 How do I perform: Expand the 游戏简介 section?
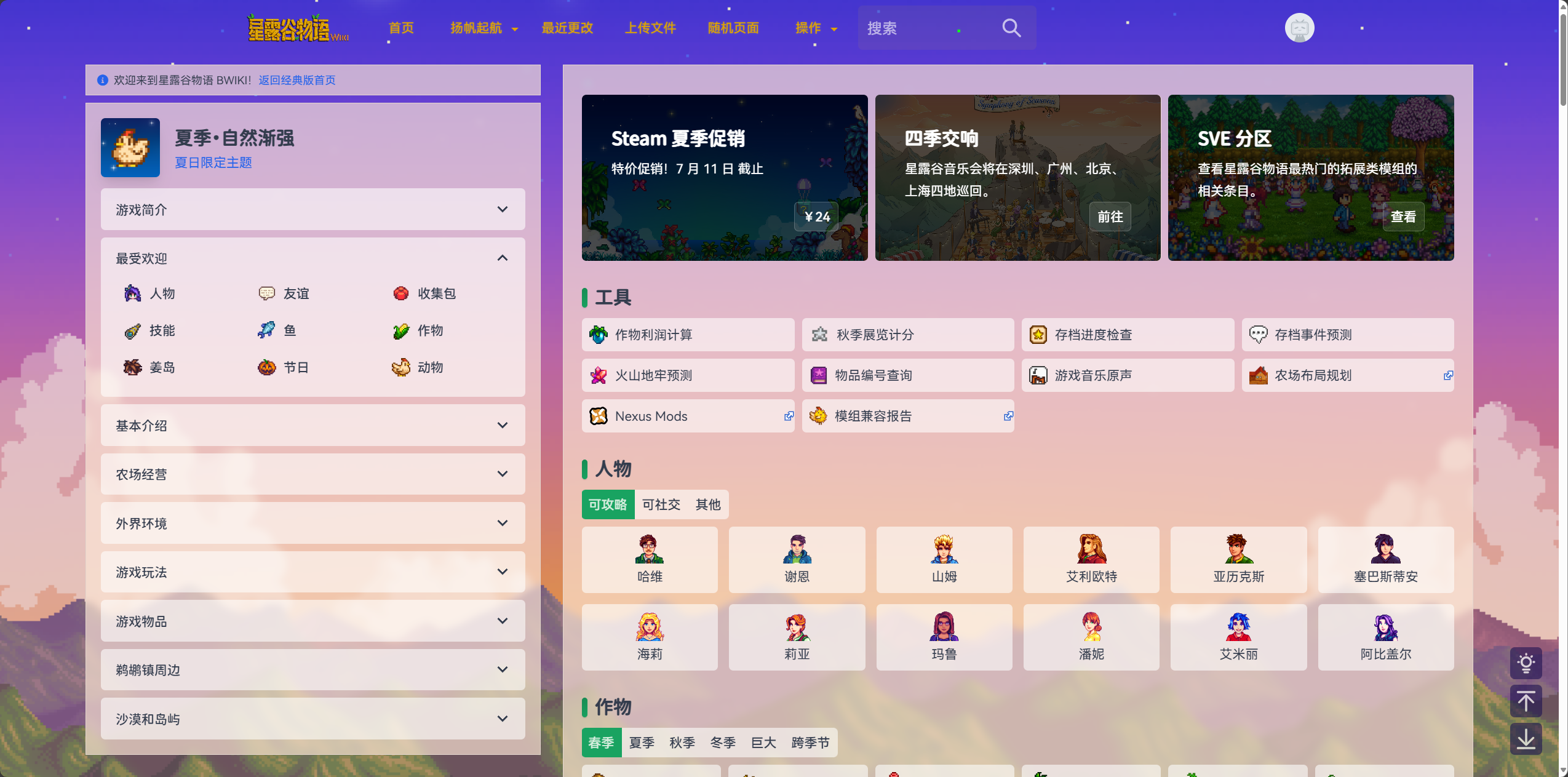312,209
